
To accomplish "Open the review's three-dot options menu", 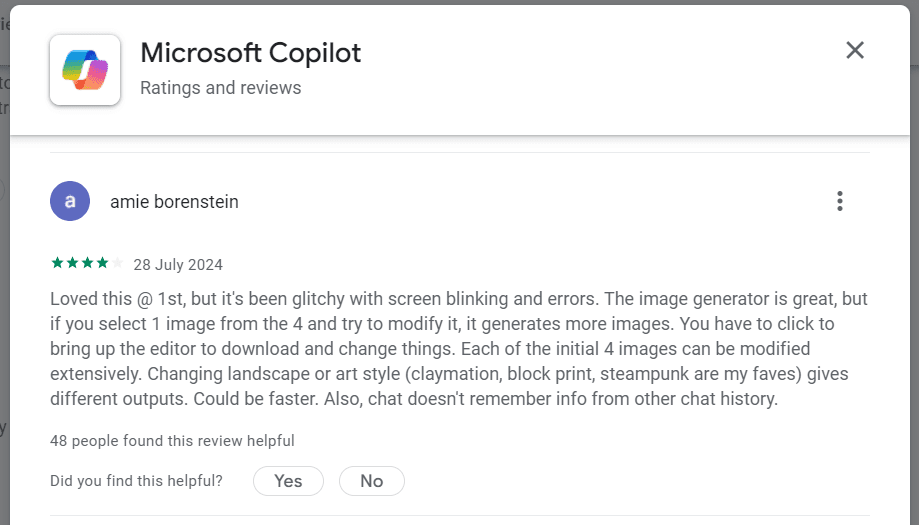I will click(x=840, y=201).
